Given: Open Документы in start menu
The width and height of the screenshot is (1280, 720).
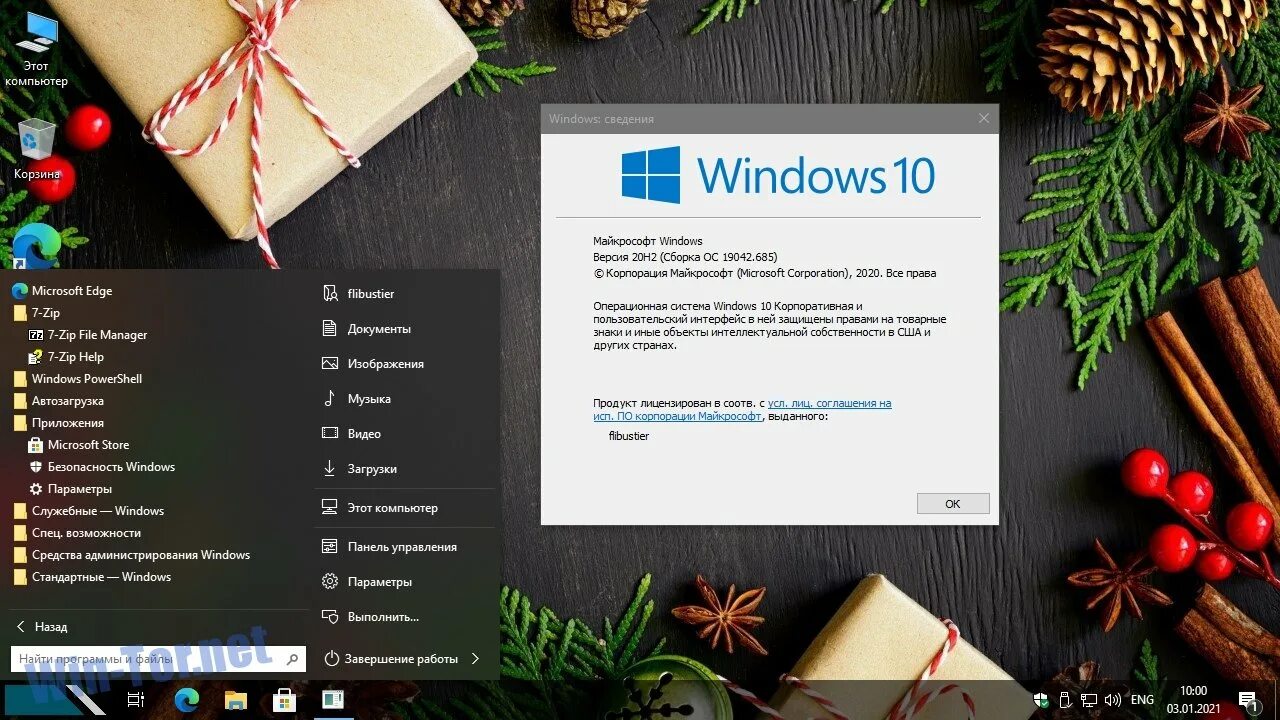Looking at the screenshot, I should [366, 329].
